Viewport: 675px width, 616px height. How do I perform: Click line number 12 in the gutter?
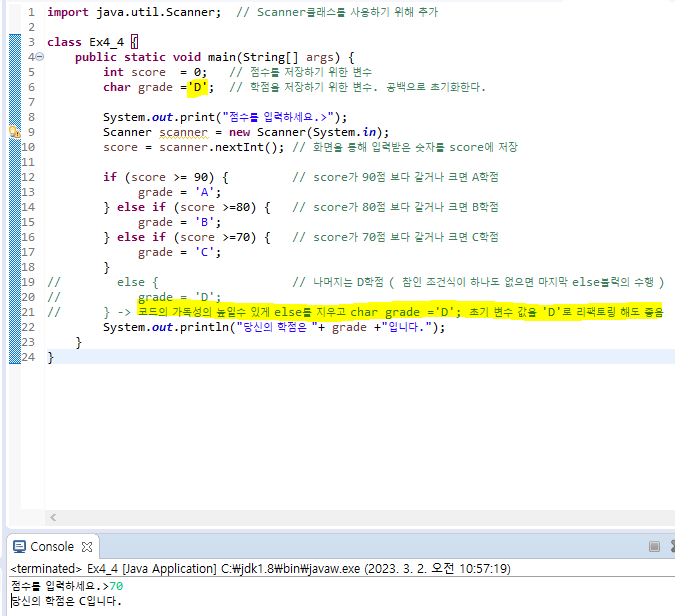pos(28,177)
